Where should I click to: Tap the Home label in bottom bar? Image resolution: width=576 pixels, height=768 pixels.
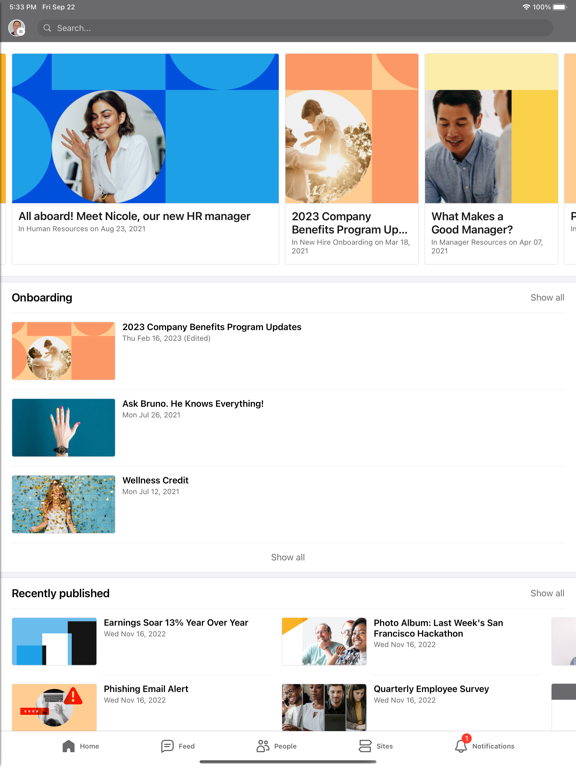(x=89, y=746)
